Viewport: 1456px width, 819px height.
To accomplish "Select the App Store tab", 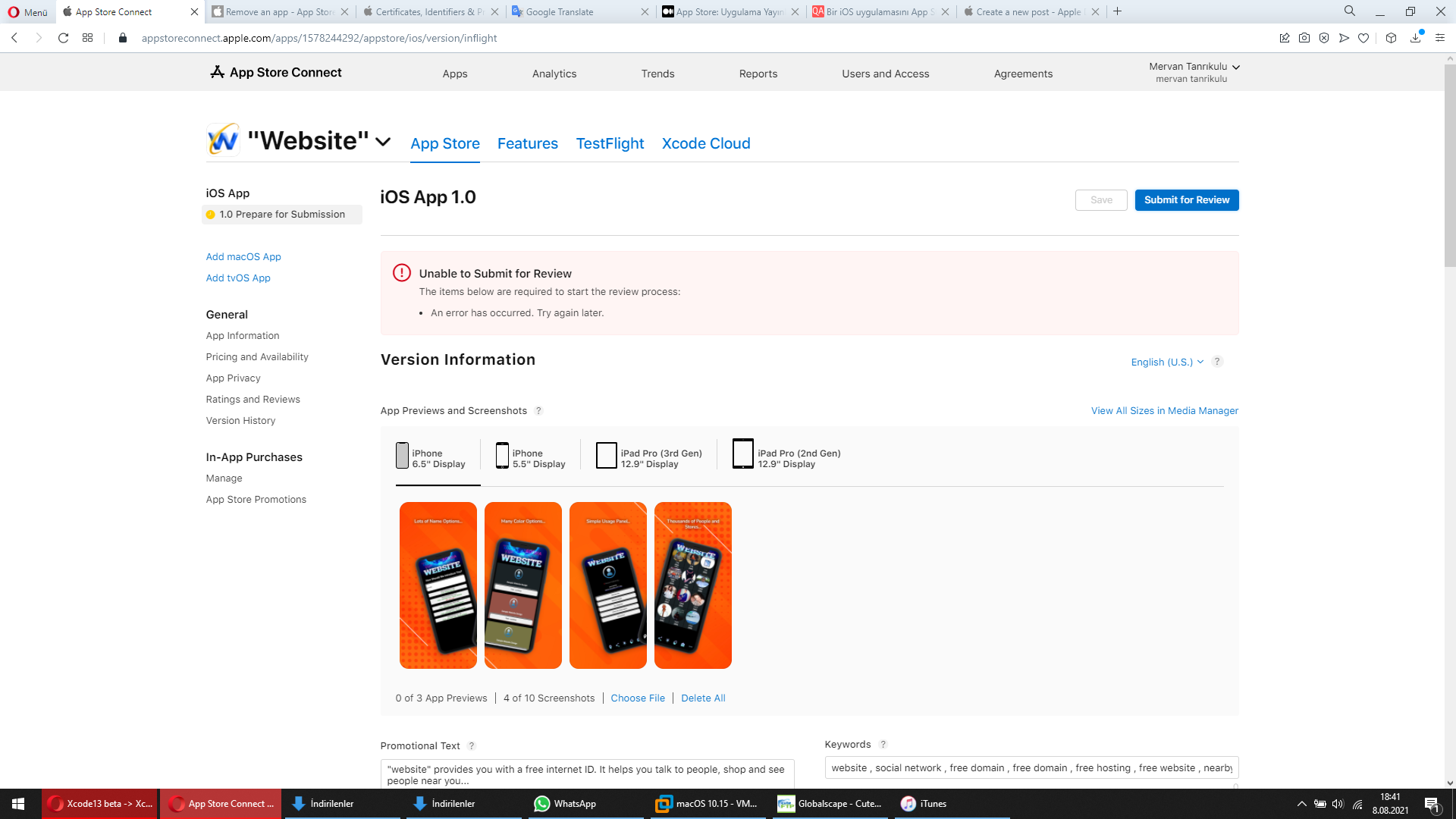I will pos(445,143).
